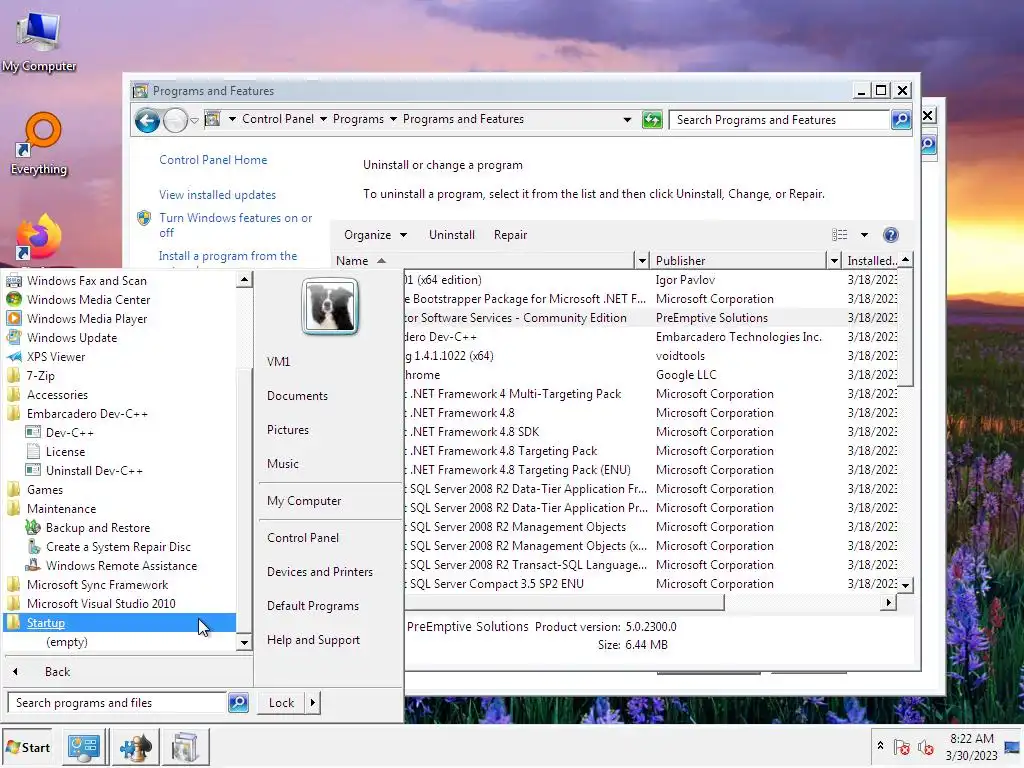Open Devices and Printers
Viewport: 1024px width, 768px height.
tap(320, 571)
